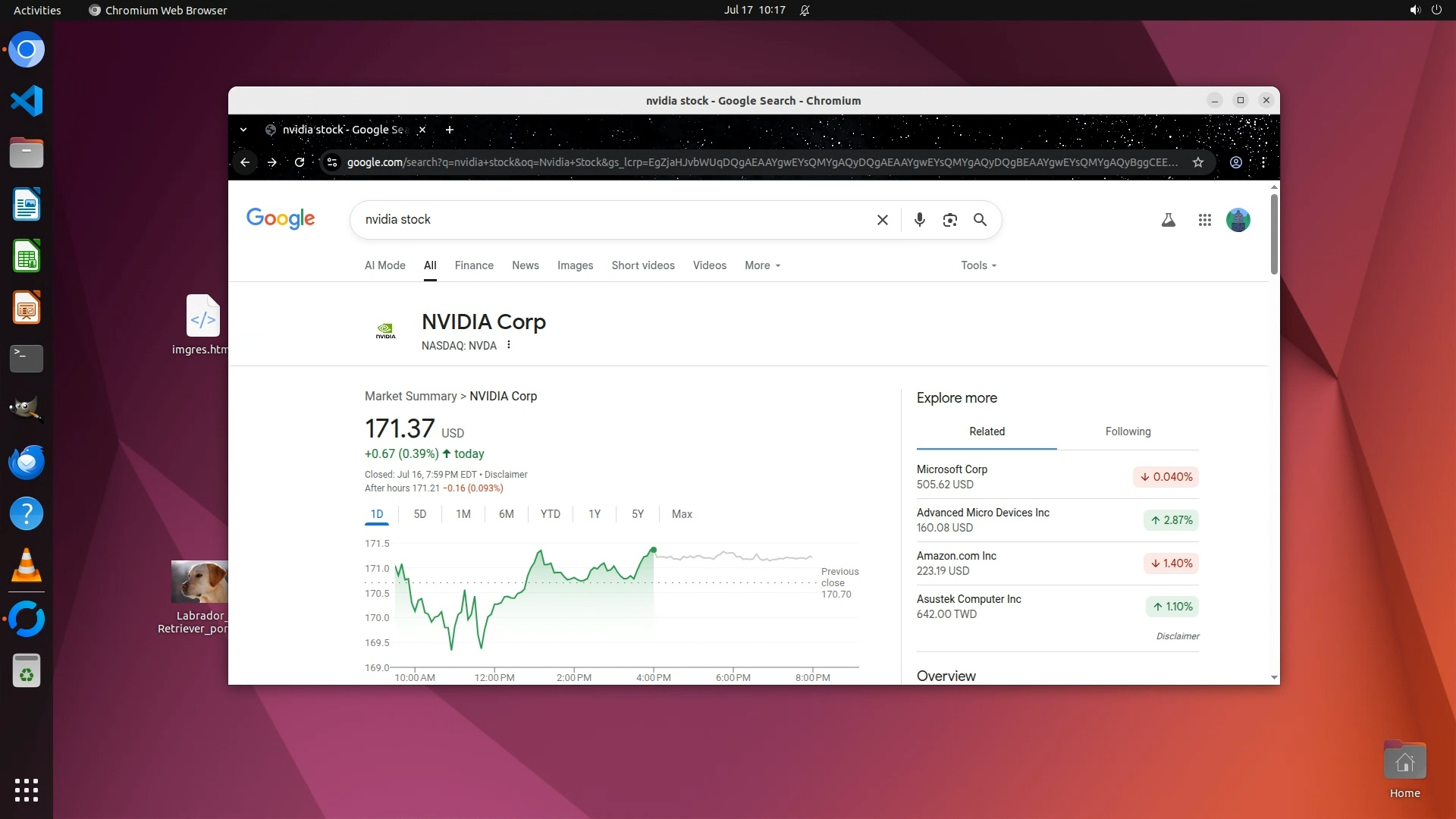Clear the search box text
This screenshot has height=819, width=1456.
pos(882,220)
